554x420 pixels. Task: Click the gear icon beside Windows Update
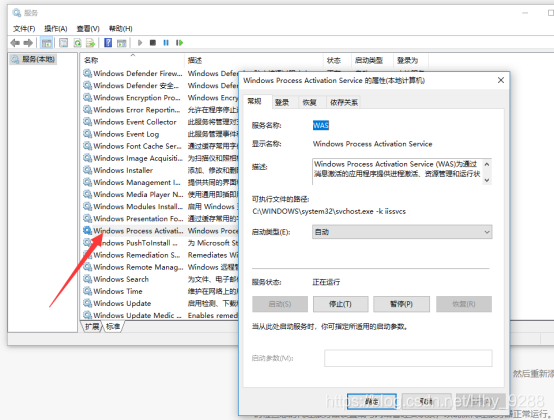[x=87, y=303]
